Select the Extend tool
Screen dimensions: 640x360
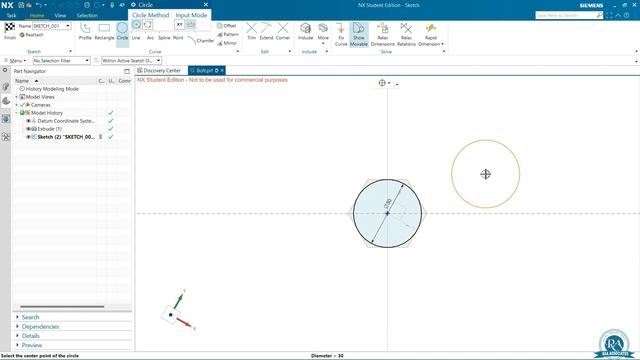pos(266,31)
